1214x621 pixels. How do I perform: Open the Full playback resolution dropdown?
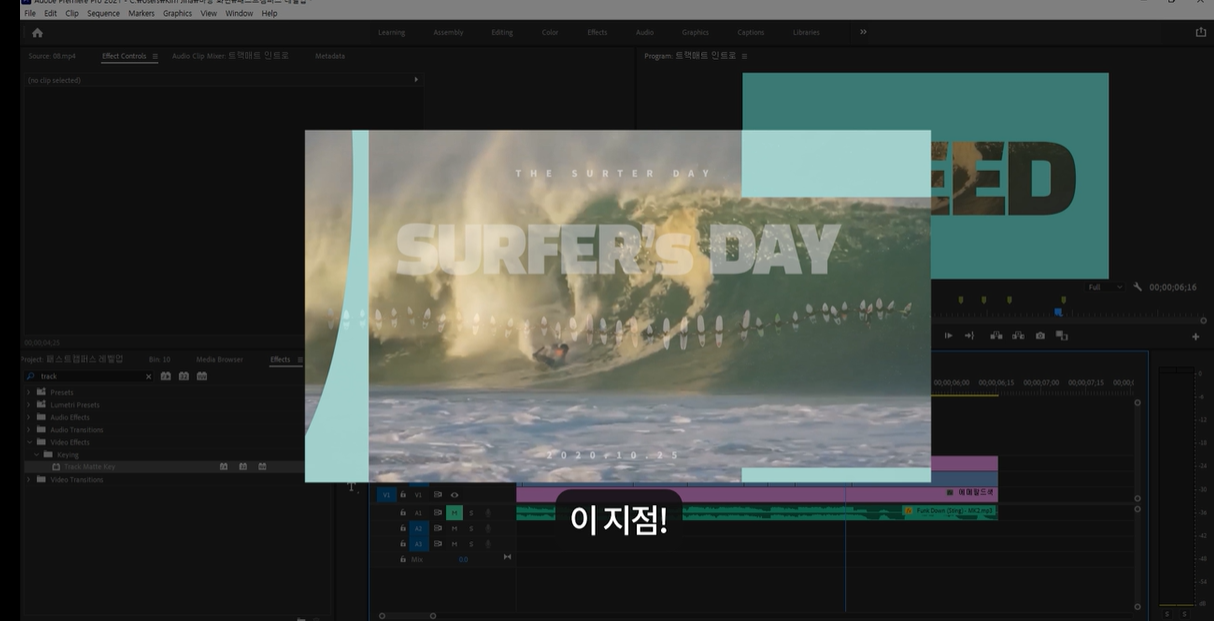pyautogui.click(x=1105, y=287)
